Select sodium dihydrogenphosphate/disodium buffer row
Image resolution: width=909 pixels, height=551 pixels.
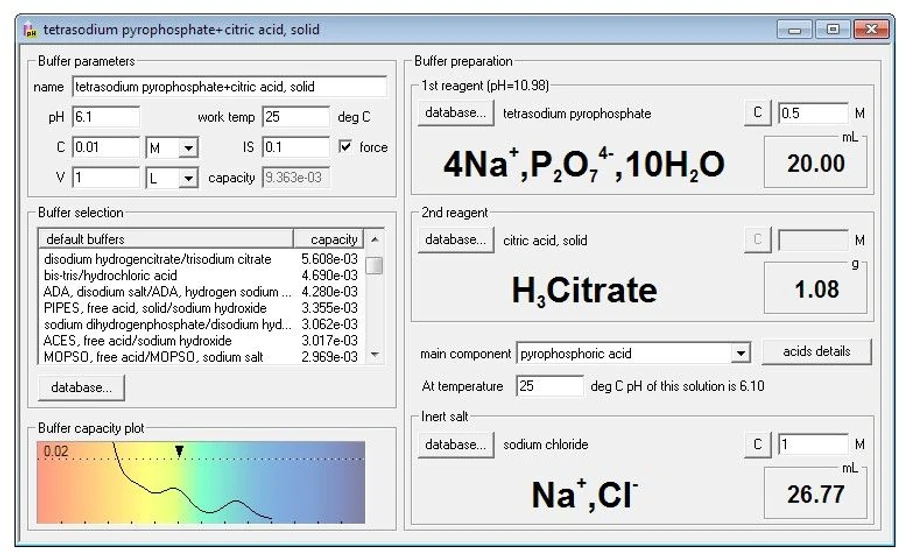201,324
